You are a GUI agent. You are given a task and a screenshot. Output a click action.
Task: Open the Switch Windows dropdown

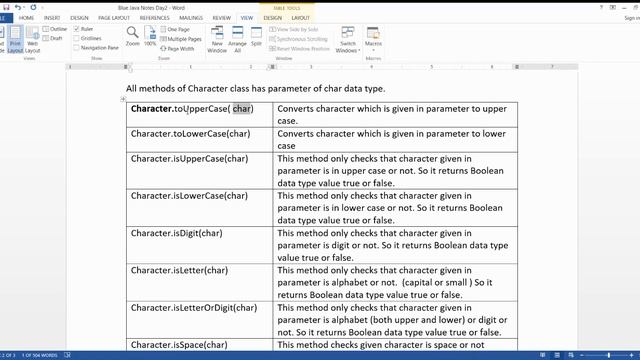click(x=348, y=39)
